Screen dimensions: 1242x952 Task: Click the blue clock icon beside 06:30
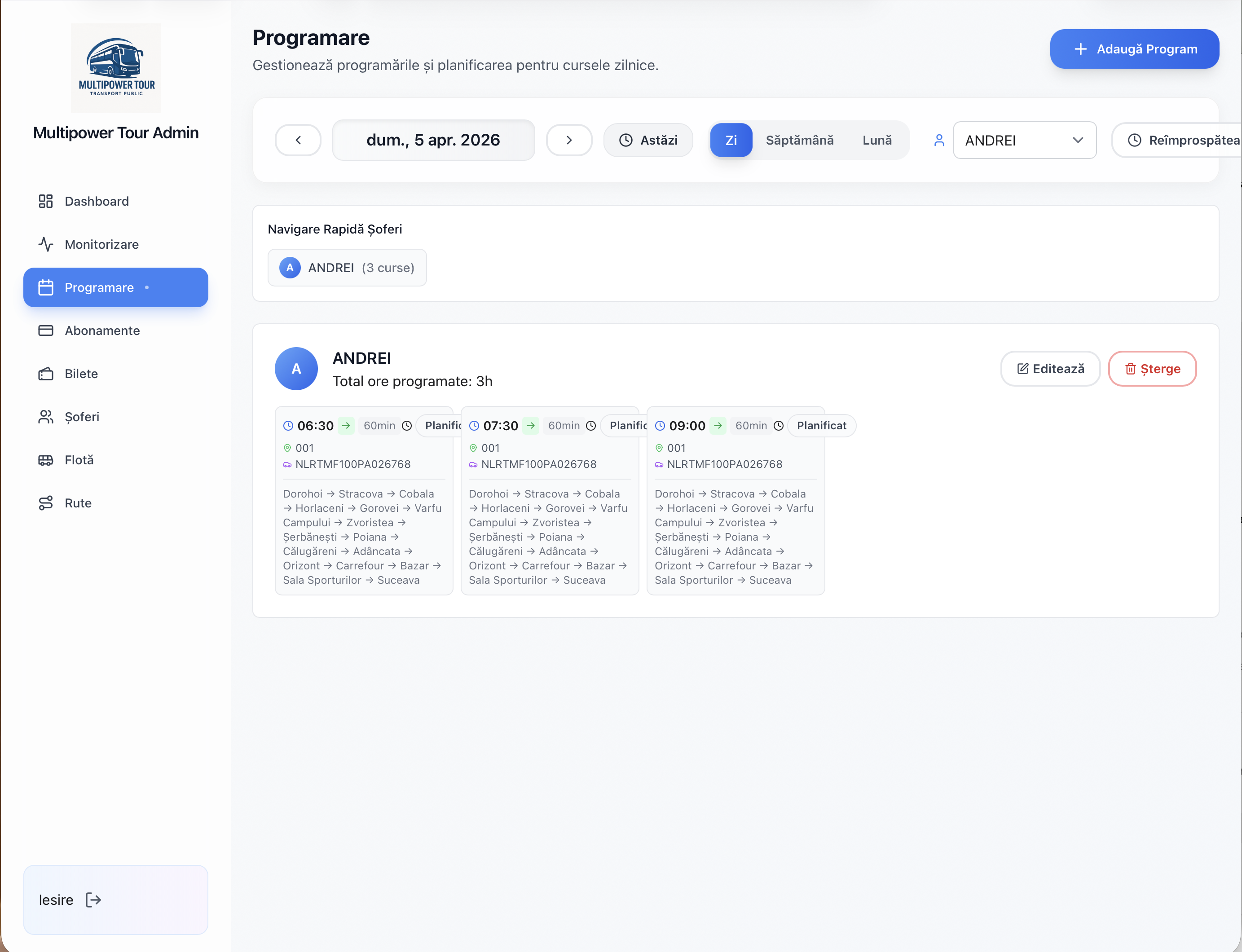point(288,426)
